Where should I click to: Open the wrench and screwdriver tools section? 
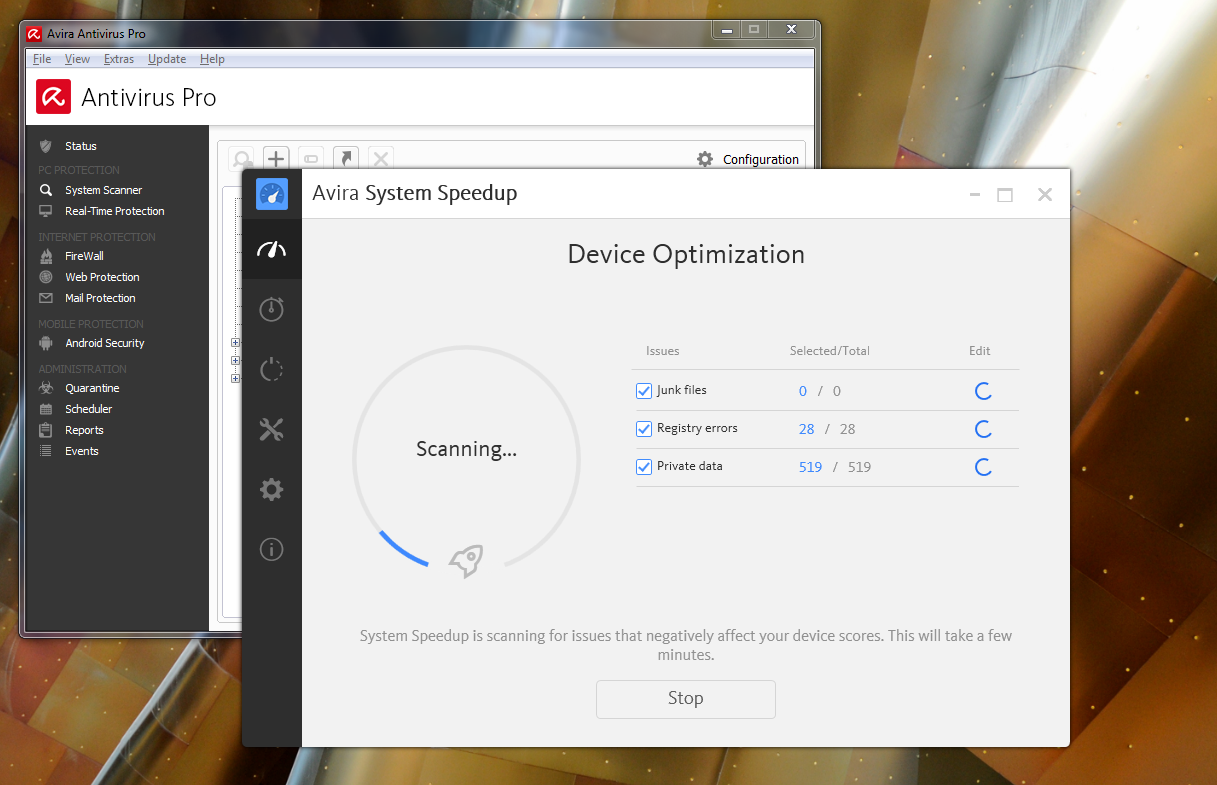tap(271, 429)
